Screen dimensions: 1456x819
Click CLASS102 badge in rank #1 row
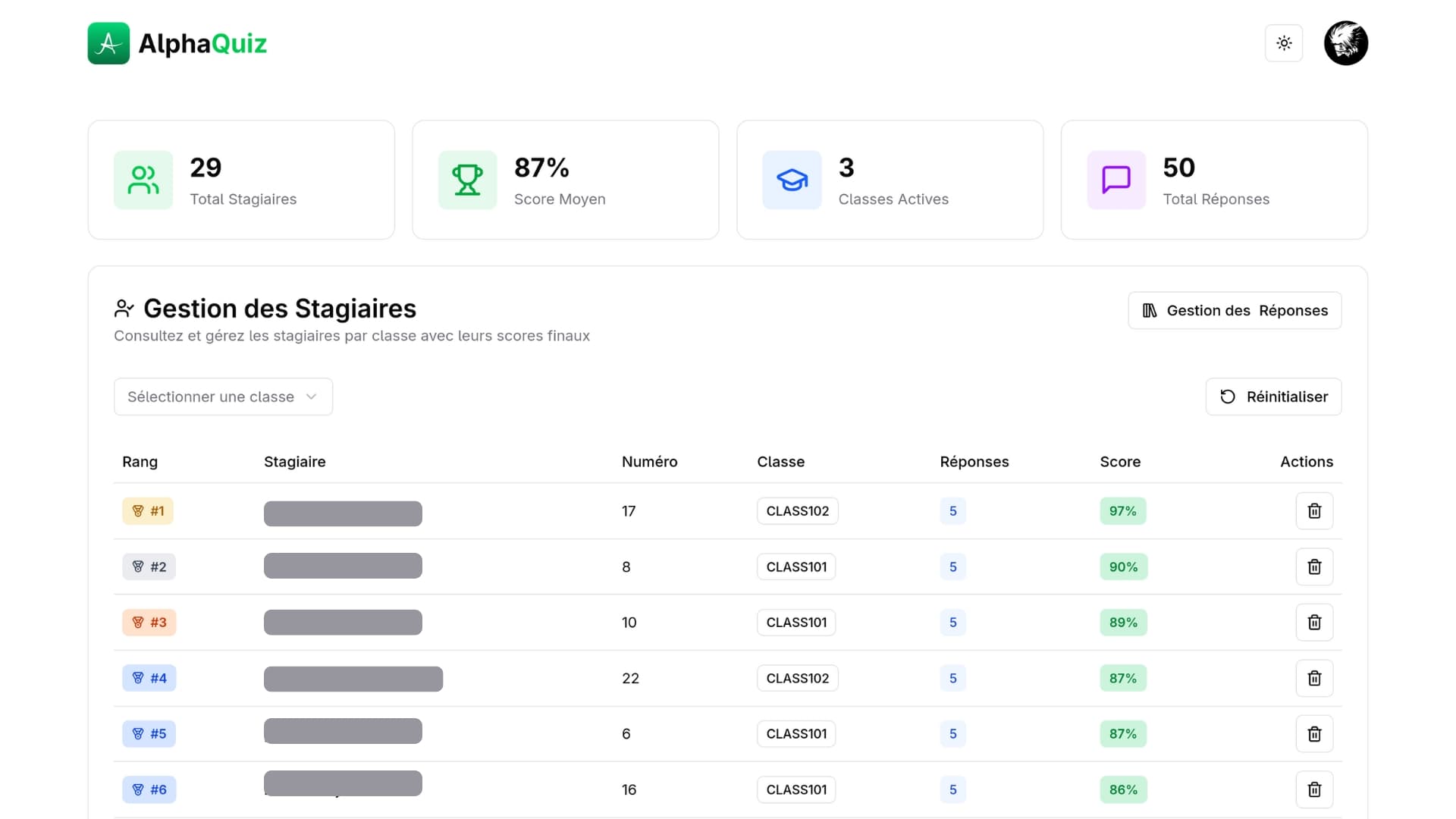pos(798,511)
